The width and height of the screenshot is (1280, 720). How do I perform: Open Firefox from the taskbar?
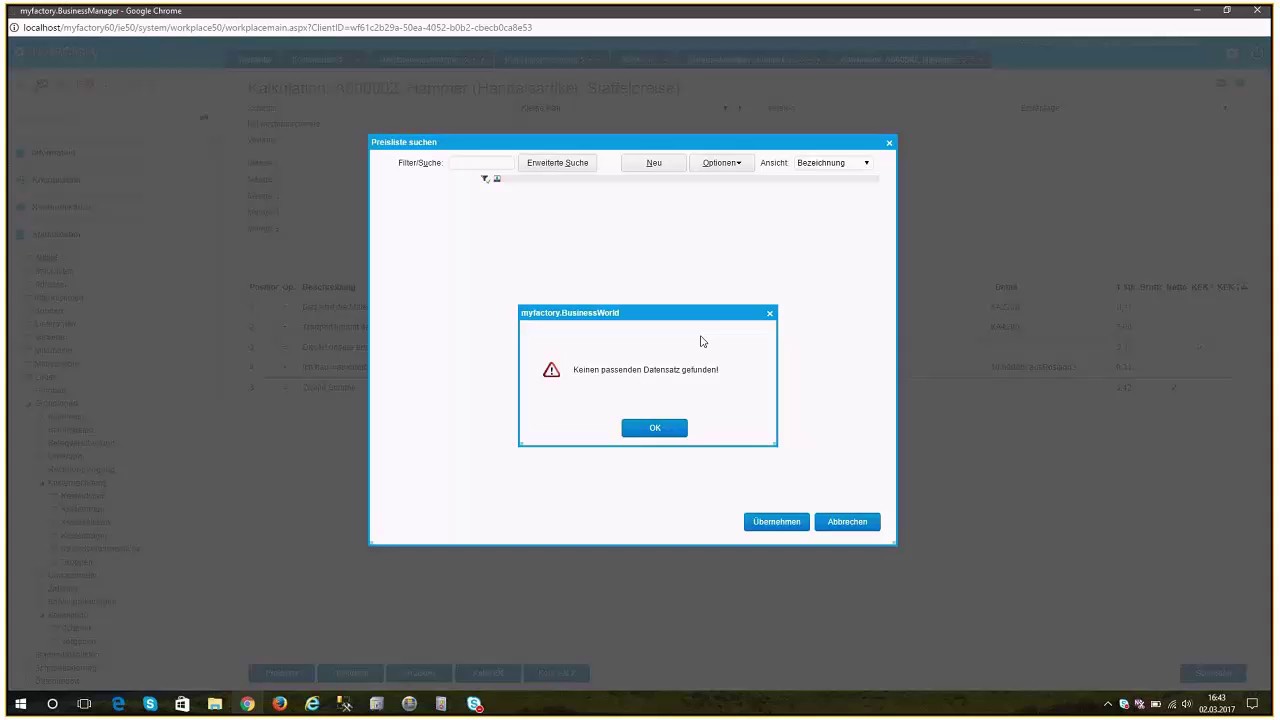[x=279, y=704]
